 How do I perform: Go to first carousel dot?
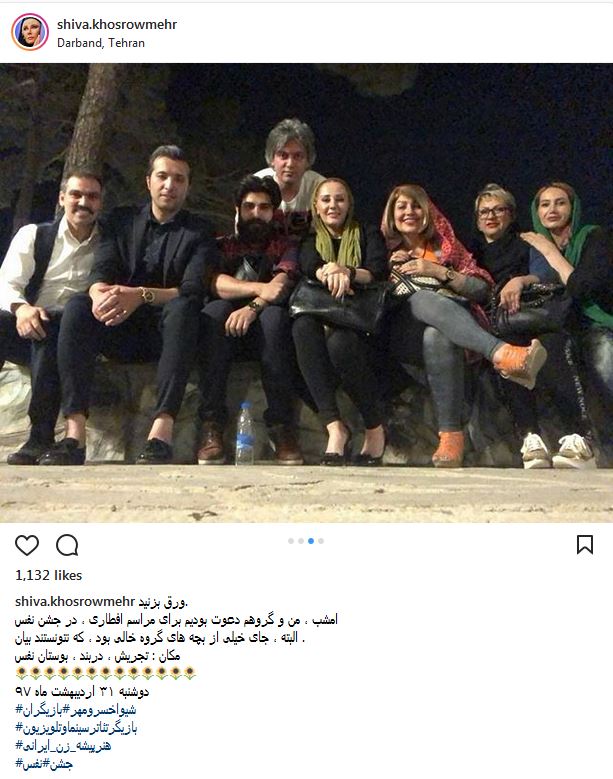point(291,541)
